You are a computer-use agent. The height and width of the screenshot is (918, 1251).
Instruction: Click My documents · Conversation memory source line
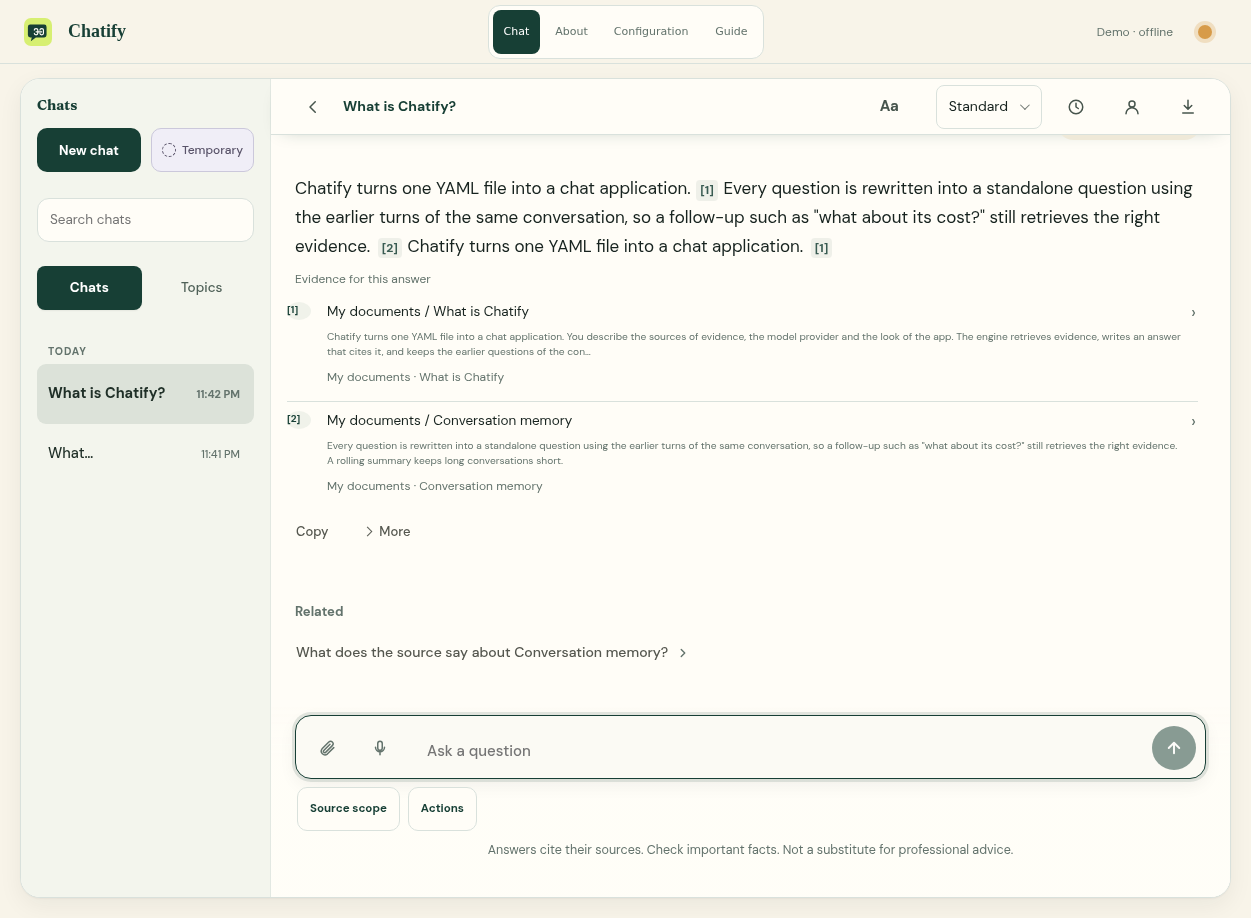tap(435, 486)
